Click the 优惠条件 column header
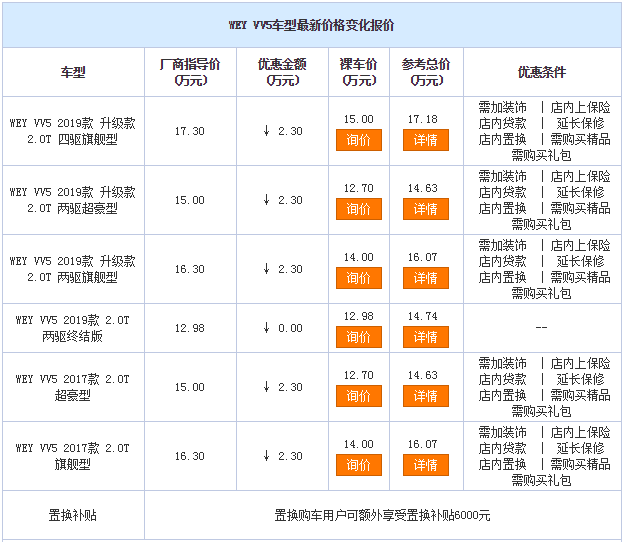This screenshot has height=542, width=624. tap(542, 72)
